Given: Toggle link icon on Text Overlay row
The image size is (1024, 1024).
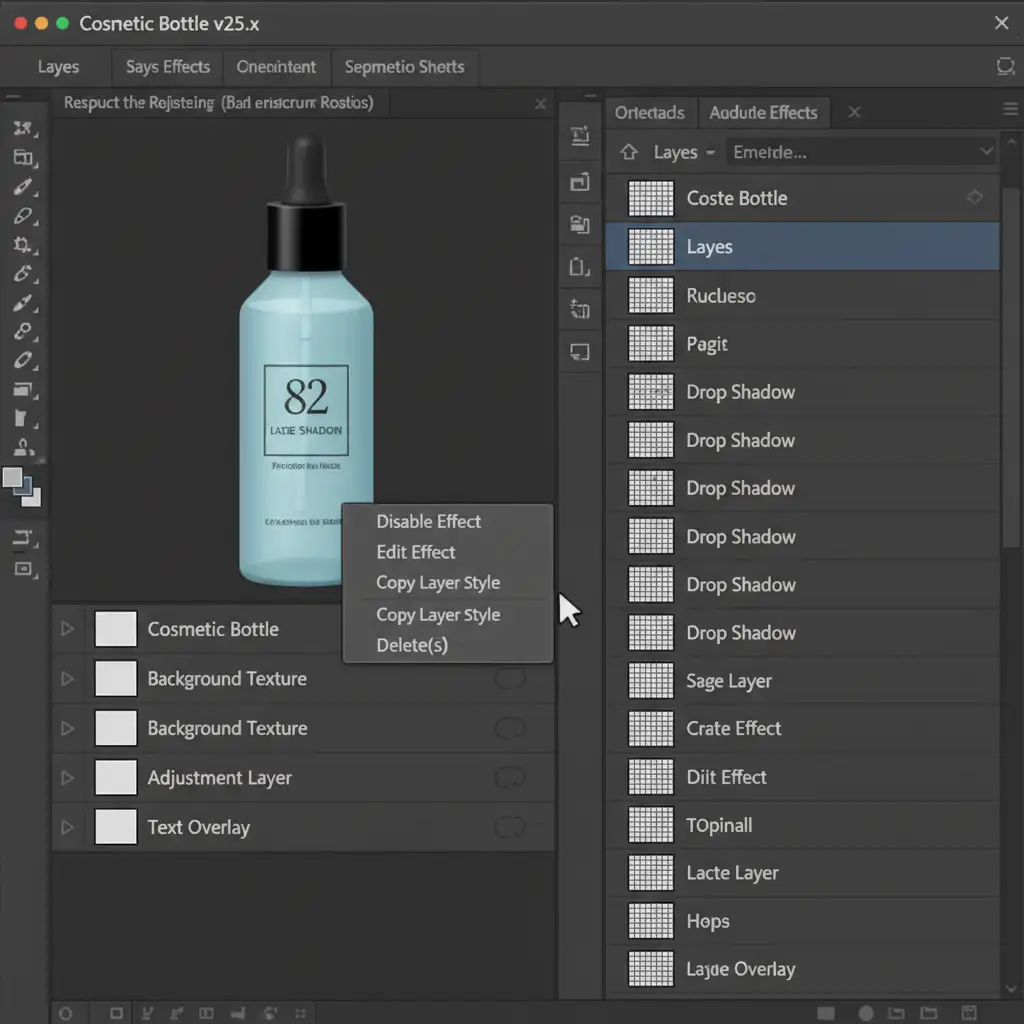Looking at the screenshot, I should click(x=510, y=826).
